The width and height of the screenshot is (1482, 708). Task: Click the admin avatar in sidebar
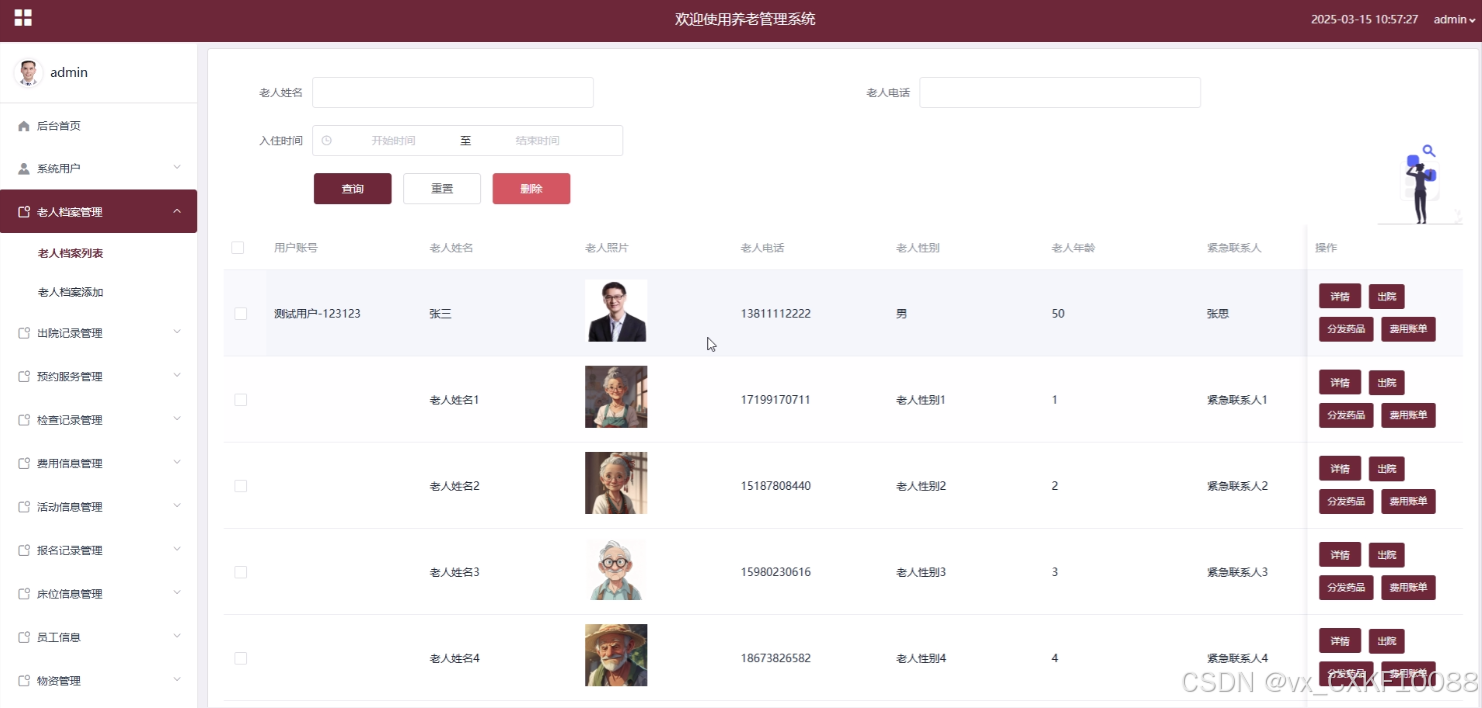click(28, 72)
